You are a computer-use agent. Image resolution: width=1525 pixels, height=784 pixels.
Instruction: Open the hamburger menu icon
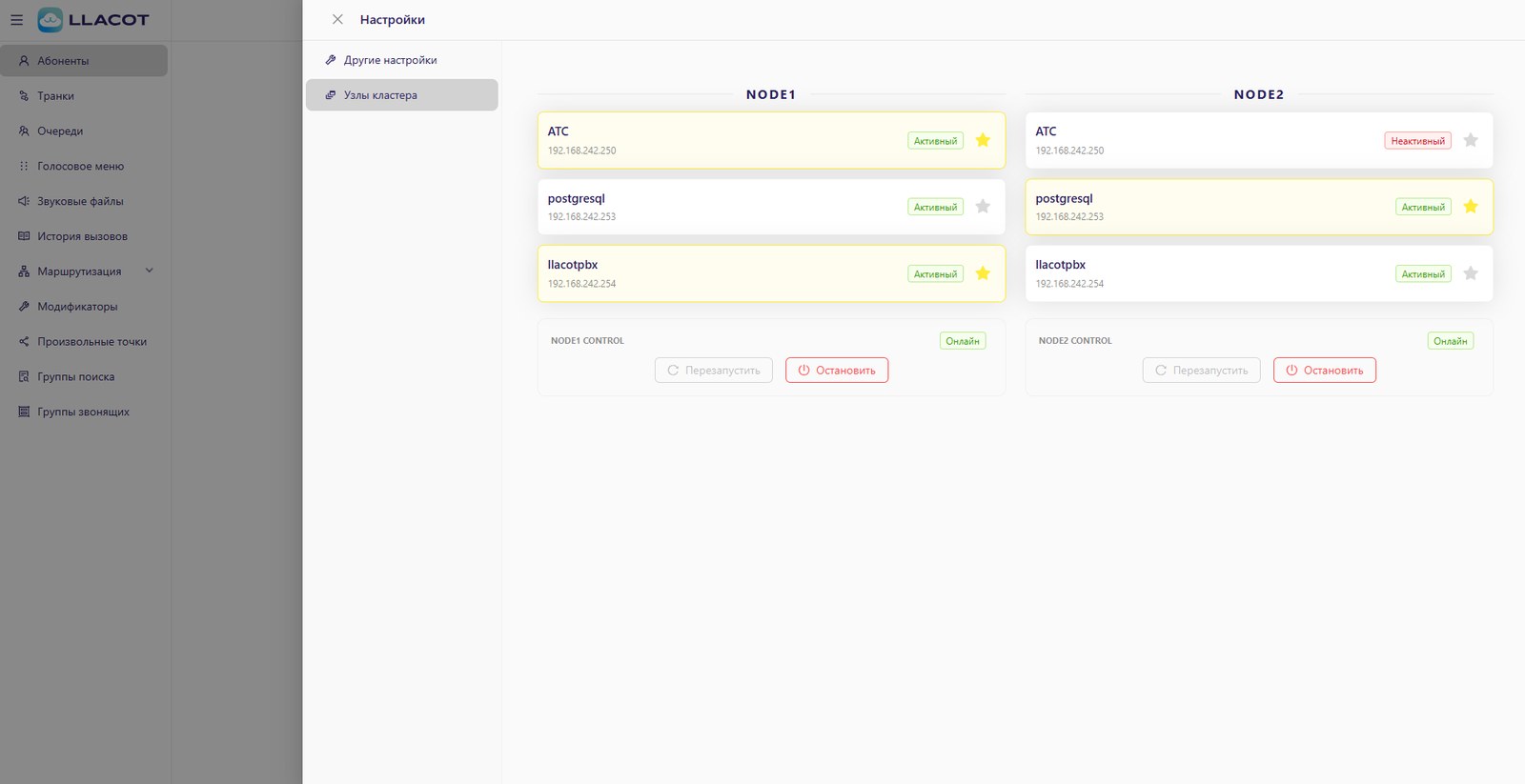[16, 19]
